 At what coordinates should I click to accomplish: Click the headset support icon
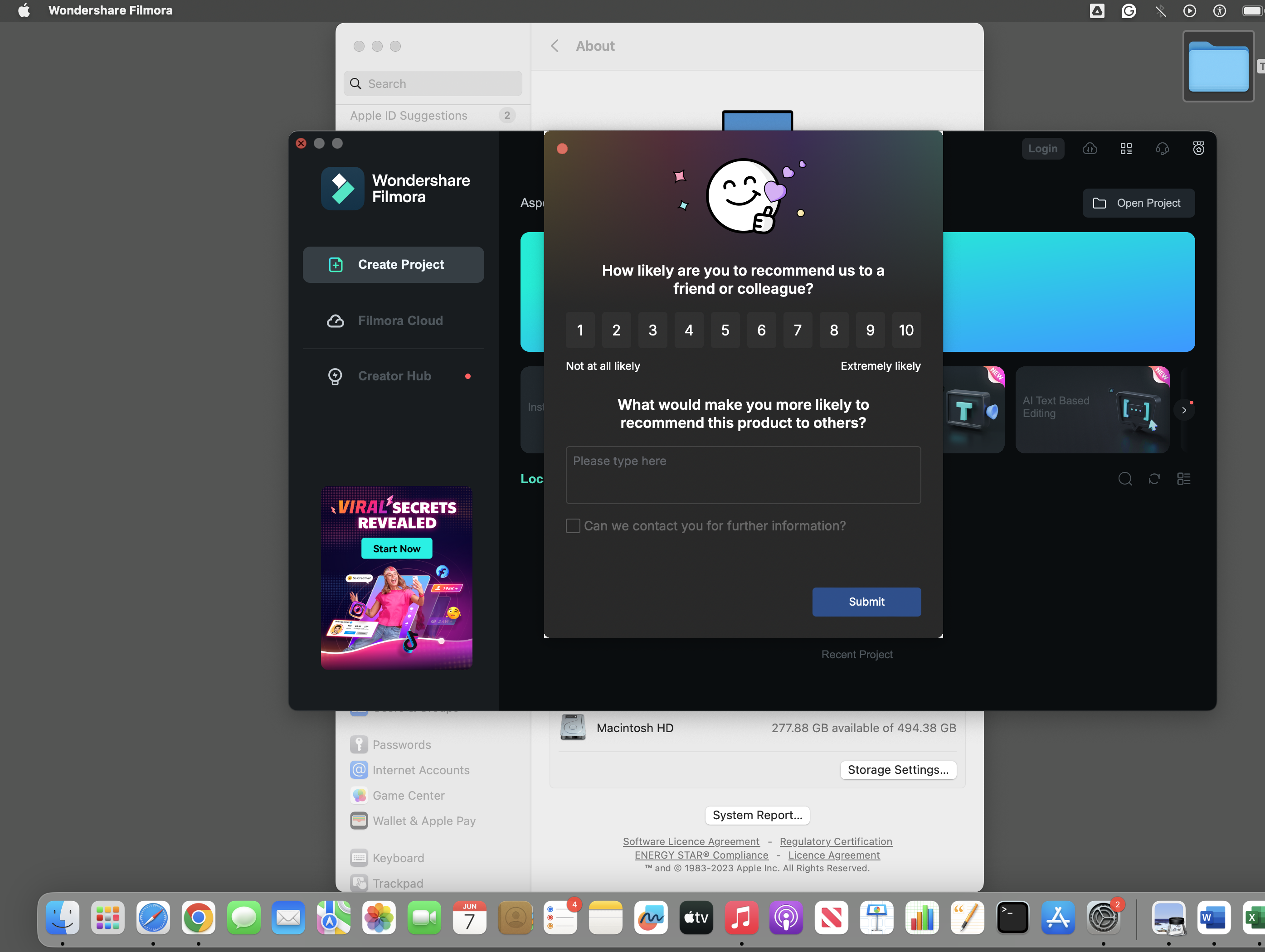point(1162,149)
